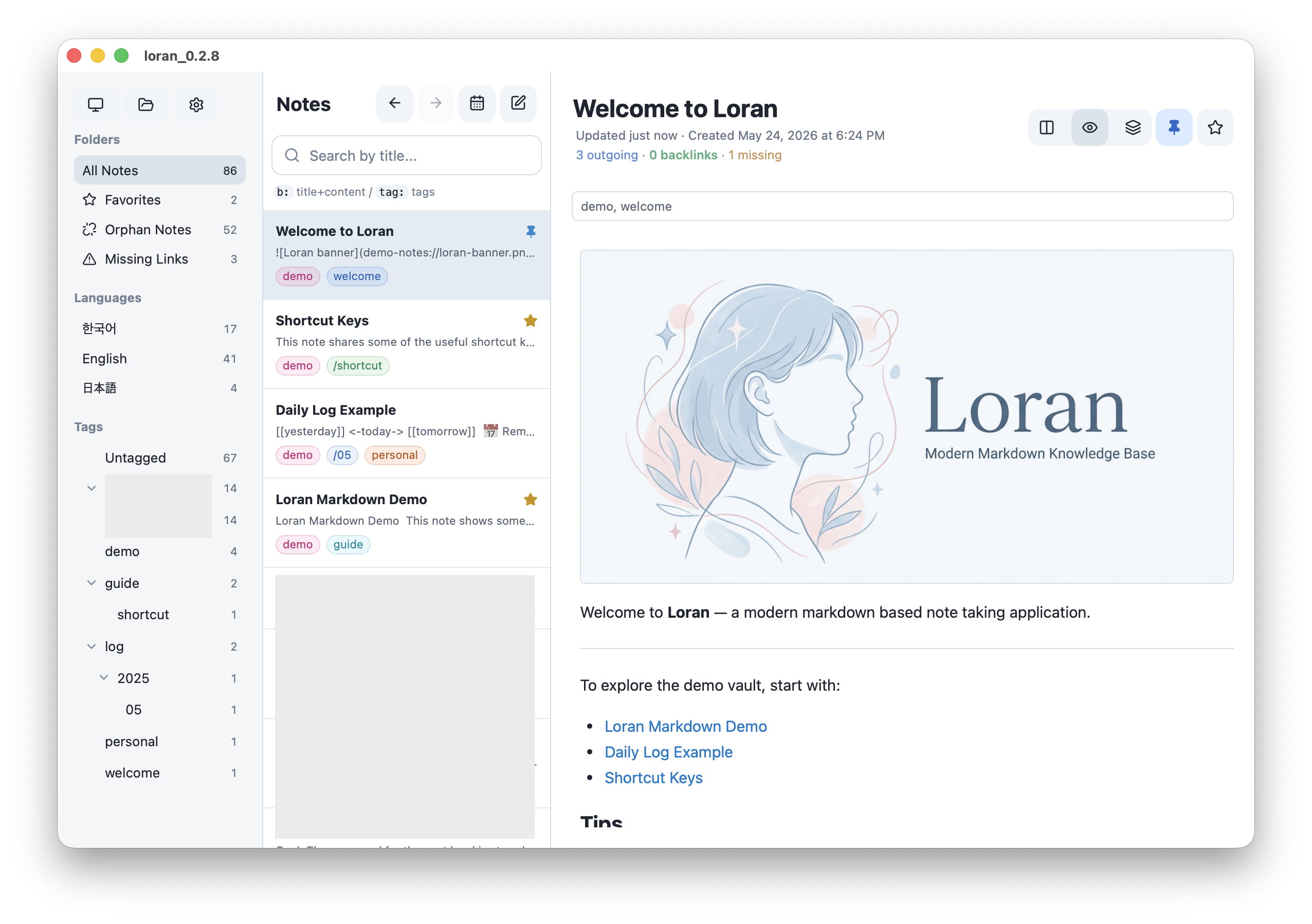Click the search magnifier icon
The width and height of the screenshot is (1312, 924).
pyautogui.click(x=292, y=155)
